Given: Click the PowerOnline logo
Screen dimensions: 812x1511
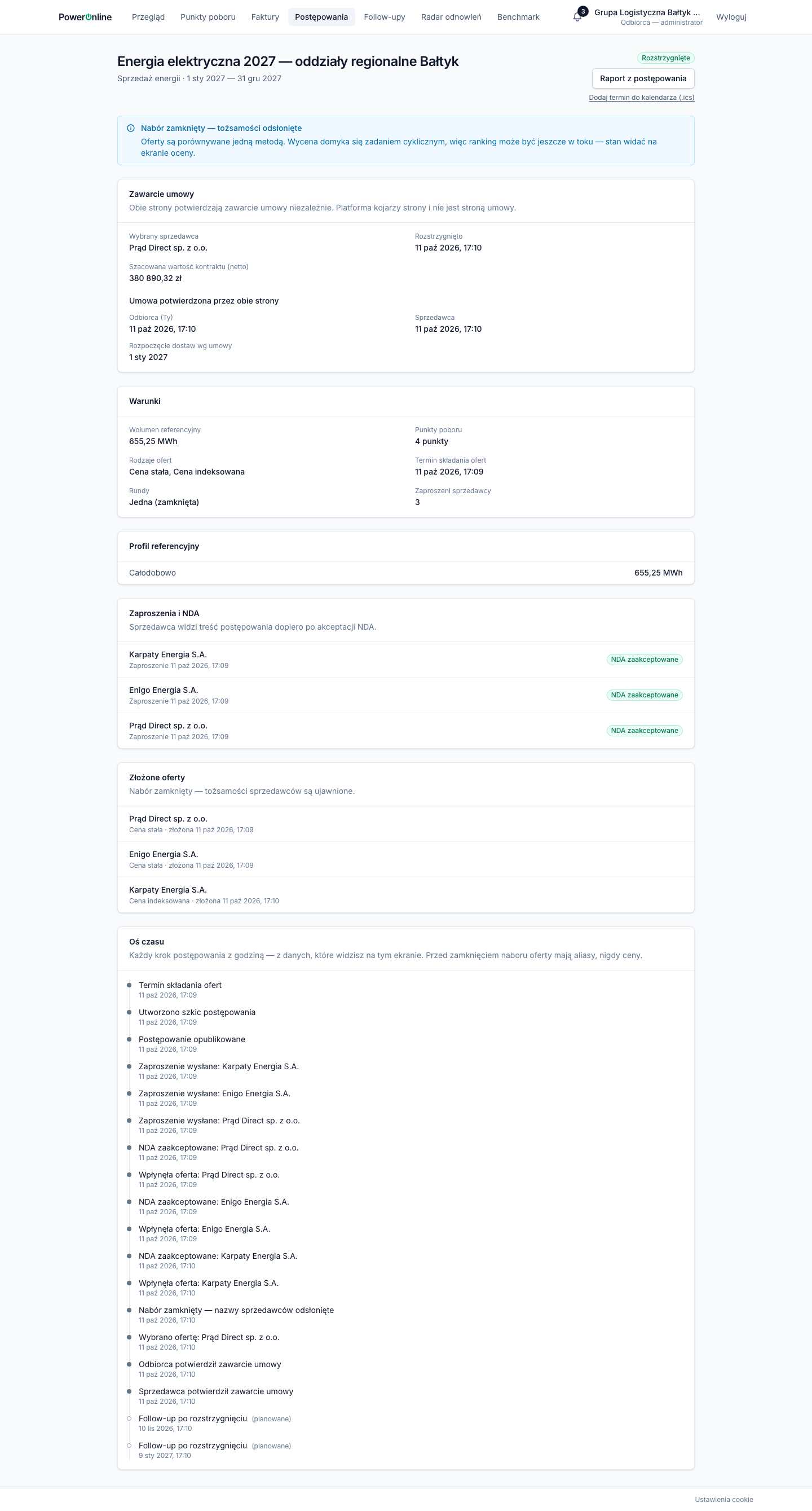Looking at the screenshot, I should [x=85, y=17].
